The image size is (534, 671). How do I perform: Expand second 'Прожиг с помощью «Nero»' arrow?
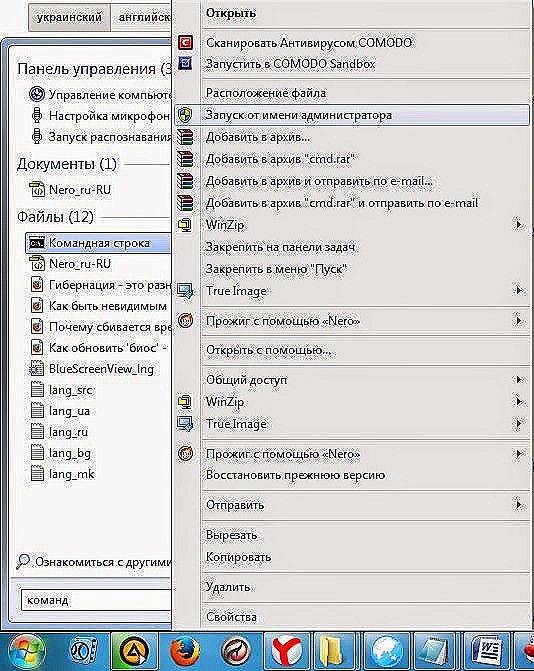tap(519, 454)
